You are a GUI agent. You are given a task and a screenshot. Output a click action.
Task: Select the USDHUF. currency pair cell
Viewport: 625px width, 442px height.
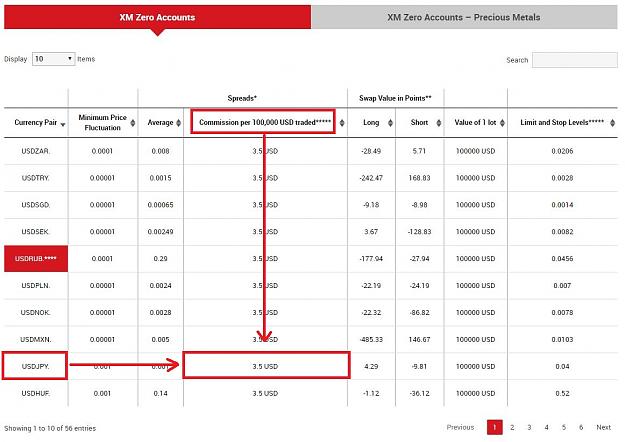click(x=36, y=393)
